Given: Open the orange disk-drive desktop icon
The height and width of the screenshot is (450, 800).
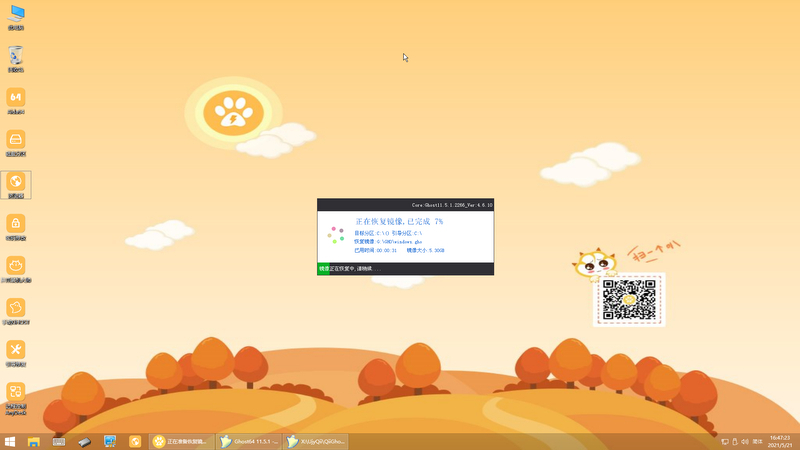Looking at the screenshot, I should point(16,139).
